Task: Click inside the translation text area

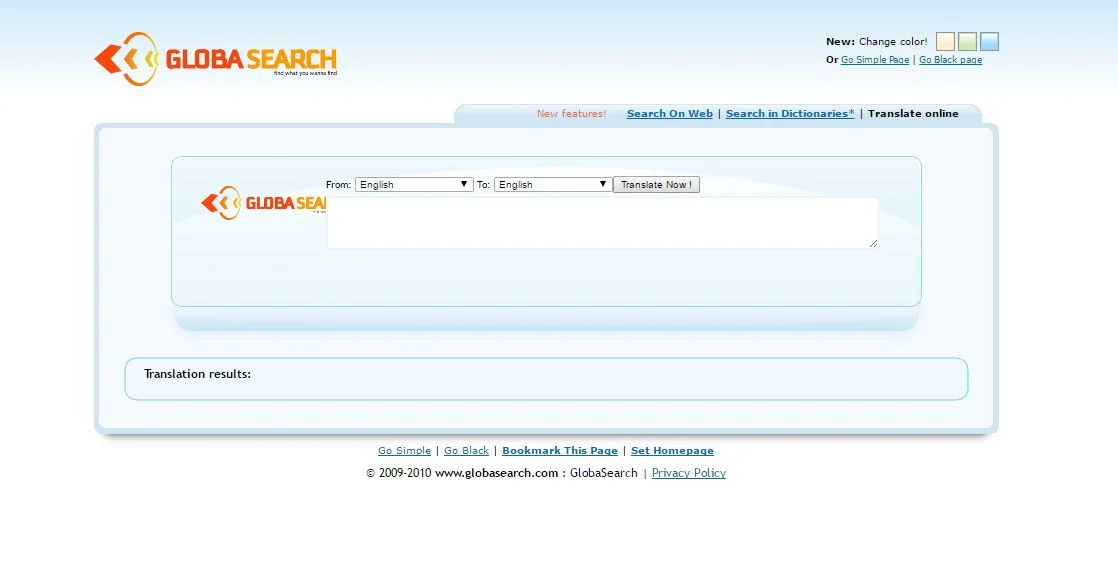Action: [x=602, y=223]
